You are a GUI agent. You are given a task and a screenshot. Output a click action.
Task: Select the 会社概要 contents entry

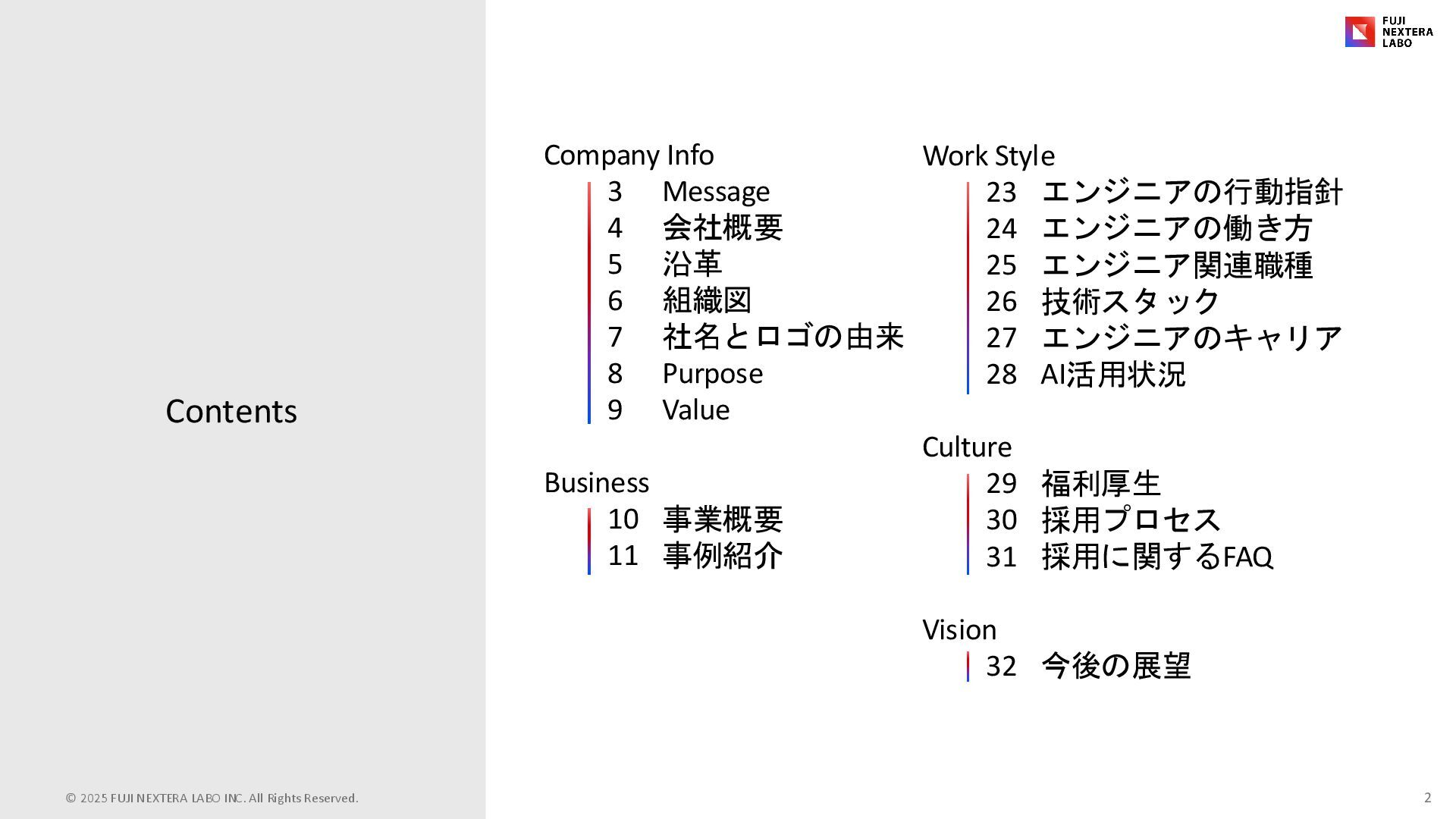tap(722, 228)
